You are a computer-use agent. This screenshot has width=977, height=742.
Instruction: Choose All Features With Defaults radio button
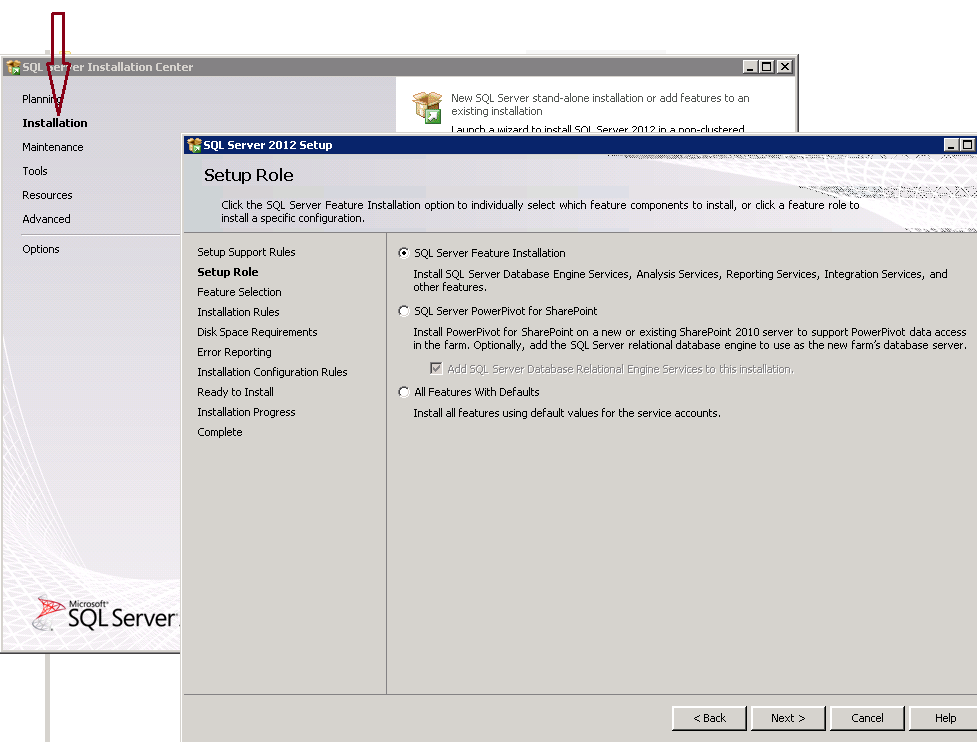tap(404, 392)
